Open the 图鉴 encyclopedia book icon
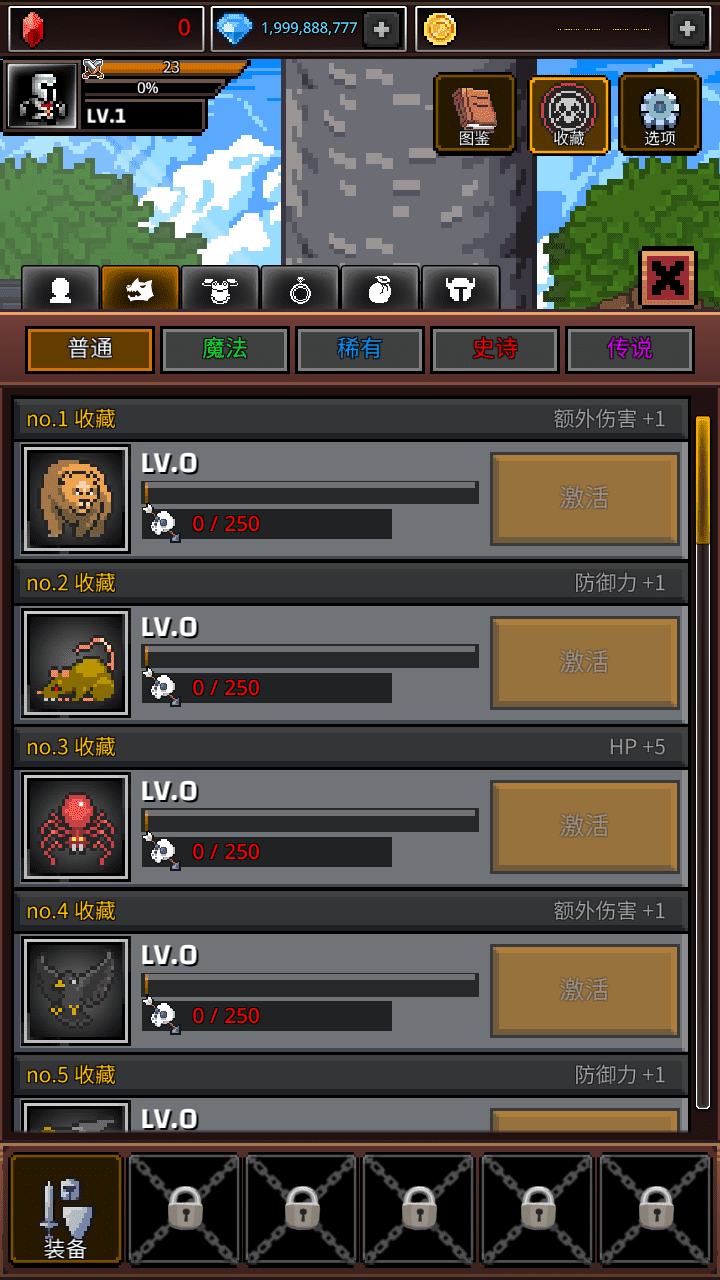Screen dimensions: 720x1280 (x=475, y=114)
